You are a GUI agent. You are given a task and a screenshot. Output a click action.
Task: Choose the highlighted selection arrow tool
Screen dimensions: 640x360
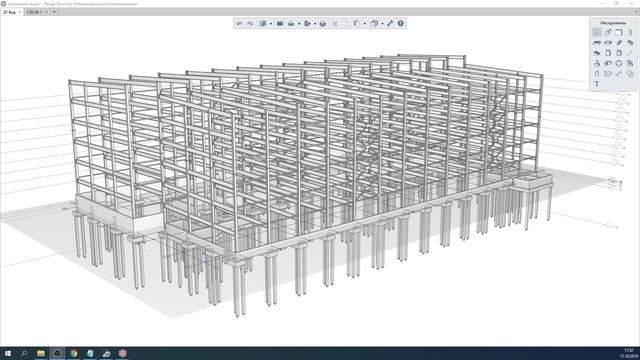597,32
